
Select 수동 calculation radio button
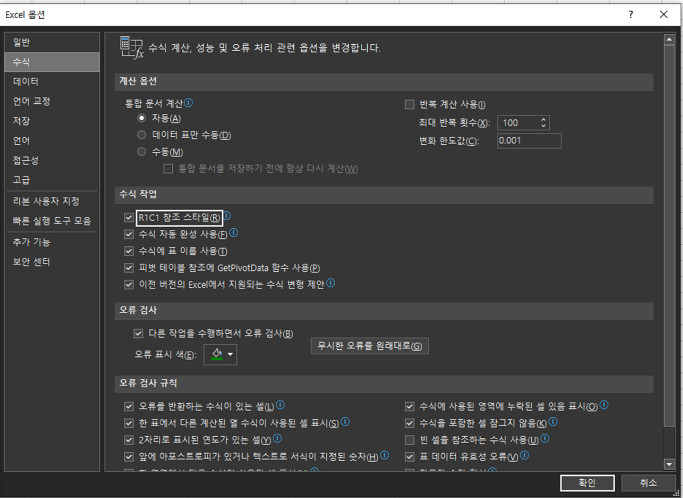click(x=142, y=152)
